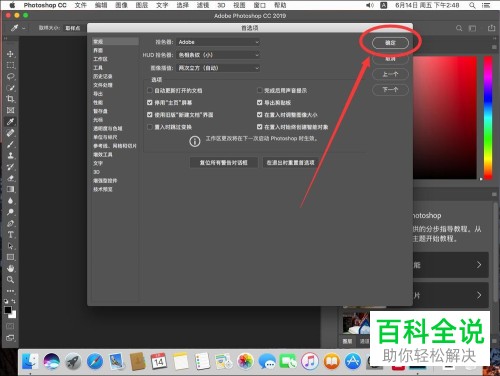Select the Crop tool

point(10,99)
